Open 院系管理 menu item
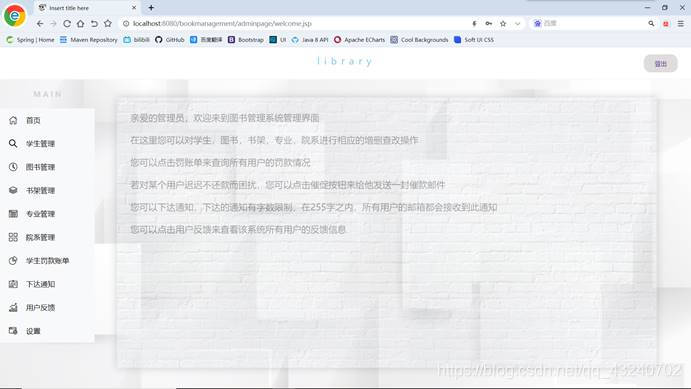The height and width of the screenshot is (389, 691). [47, 237]
